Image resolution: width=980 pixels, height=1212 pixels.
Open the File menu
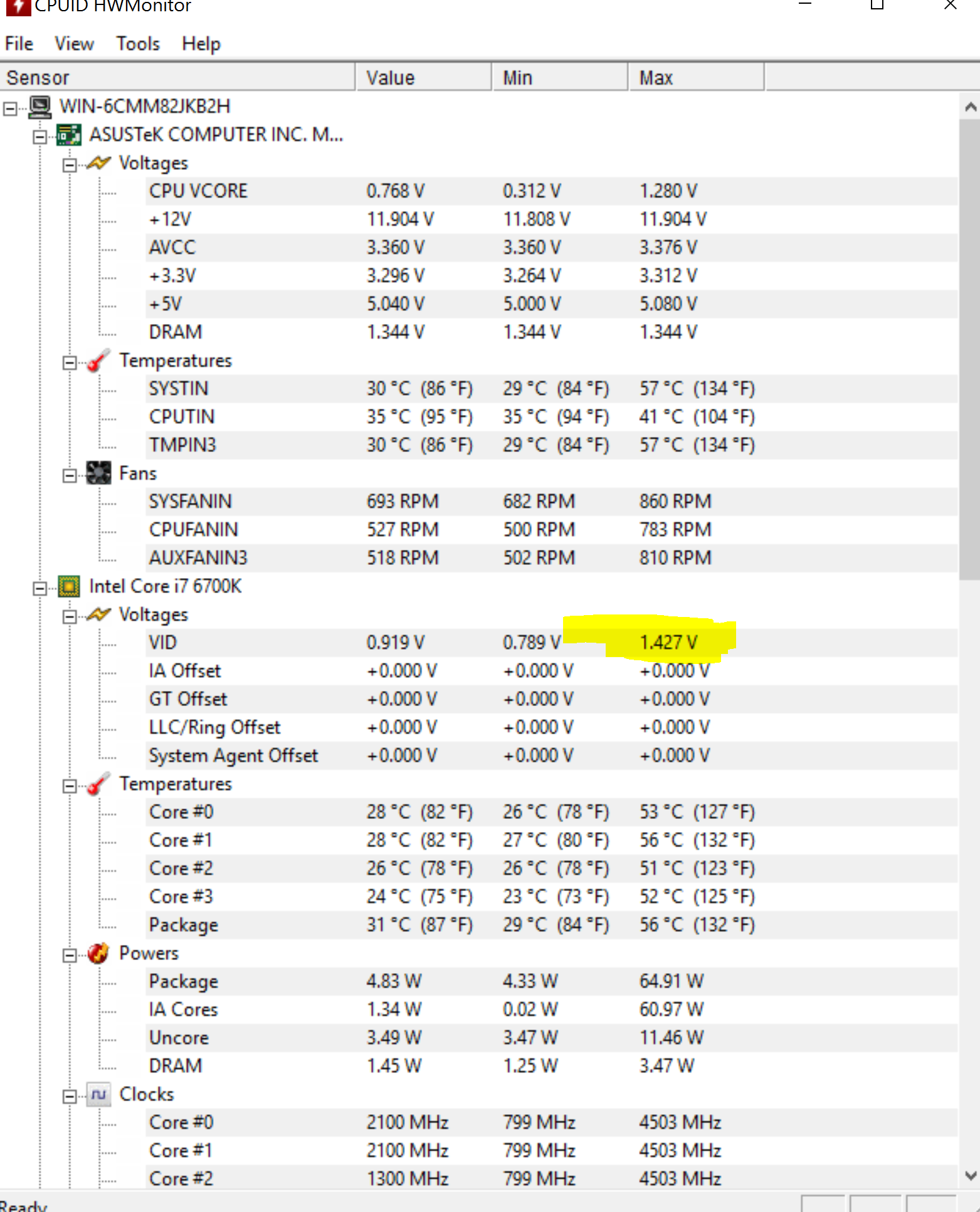click(x=19, y=44)
